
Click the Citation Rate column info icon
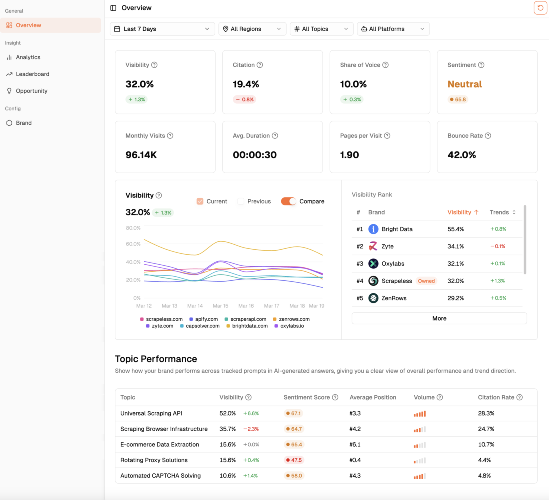pos(520,397)
